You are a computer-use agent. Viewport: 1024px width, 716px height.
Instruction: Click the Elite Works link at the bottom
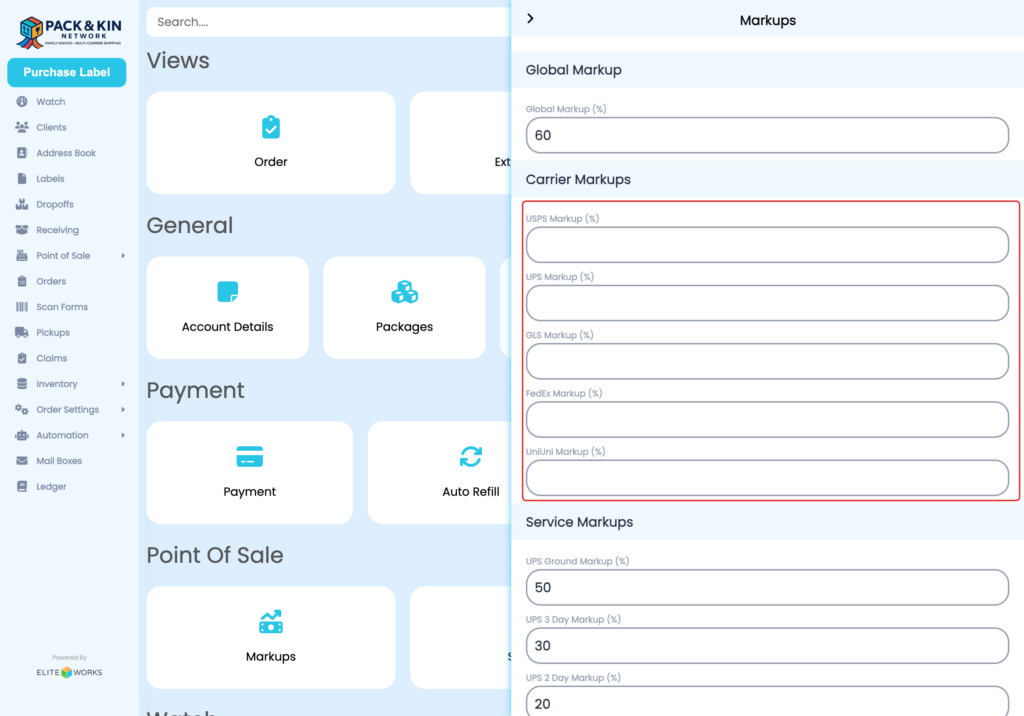pyautogui.click(x=68, y=672)
